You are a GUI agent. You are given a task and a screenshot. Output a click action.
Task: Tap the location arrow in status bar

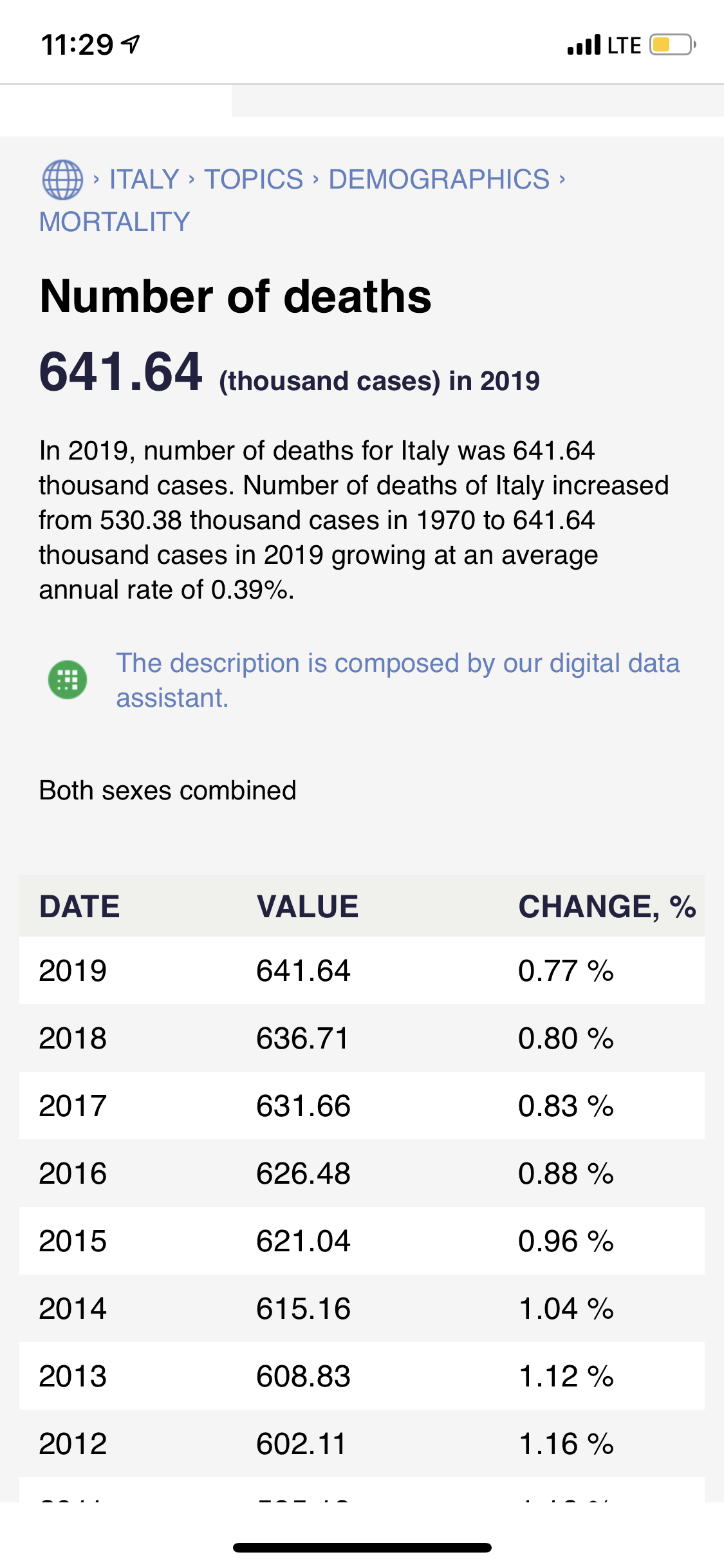[131, 44]
